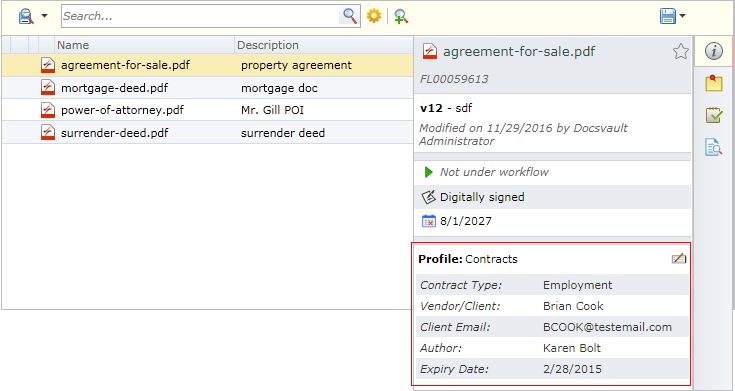Click the 'Digitally signed' label
735x391 pixels.
482,197
